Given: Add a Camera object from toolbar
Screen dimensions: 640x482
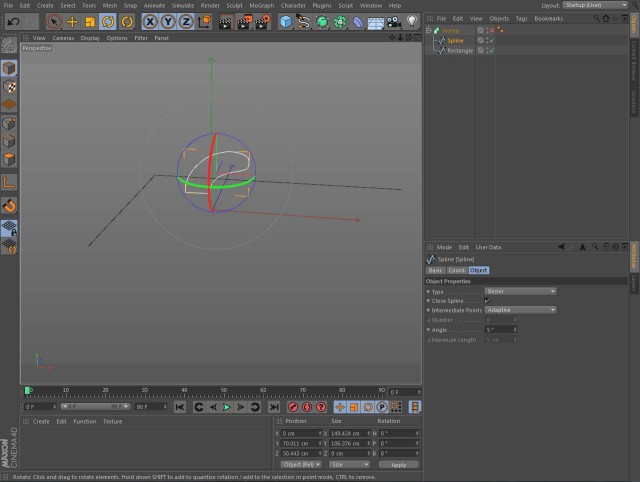Looking at the screenshot, I should click(x=394, y=22).
